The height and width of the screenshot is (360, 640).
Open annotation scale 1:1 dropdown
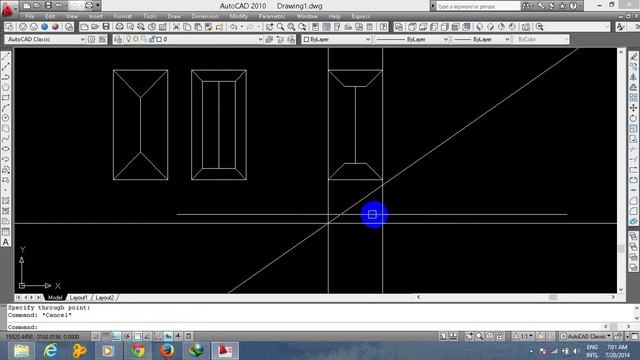pyautogui.click(x=524, y=336)
